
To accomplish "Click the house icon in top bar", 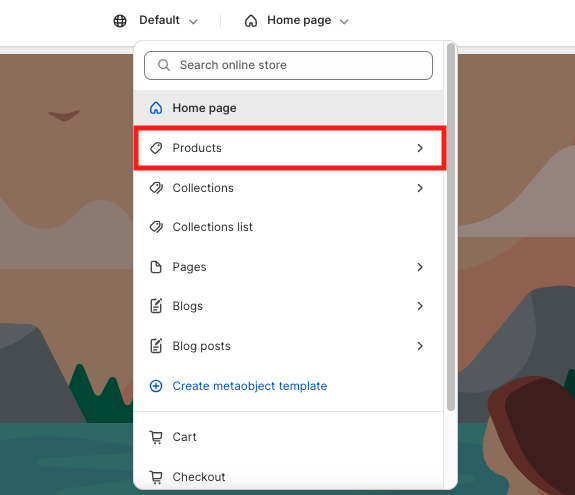I will pos(251,21).
